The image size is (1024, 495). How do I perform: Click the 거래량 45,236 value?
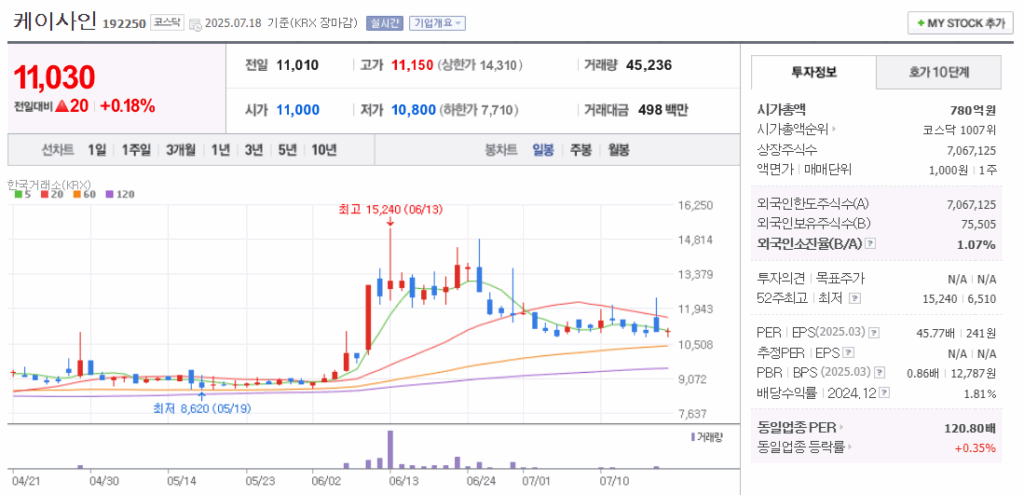coord(648,65)
